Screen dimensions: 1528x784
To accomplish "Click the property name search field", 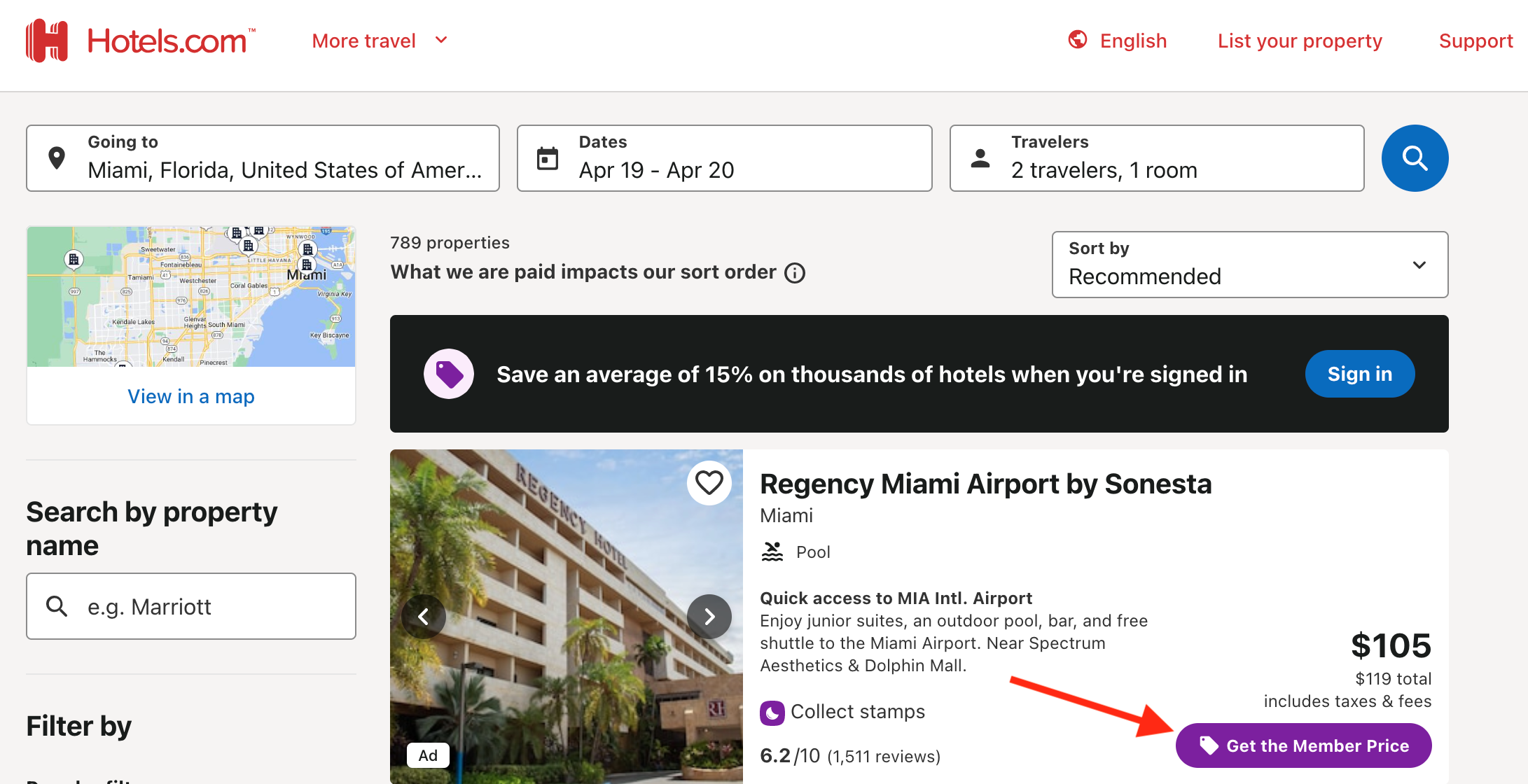I will [x=191, y=606].
